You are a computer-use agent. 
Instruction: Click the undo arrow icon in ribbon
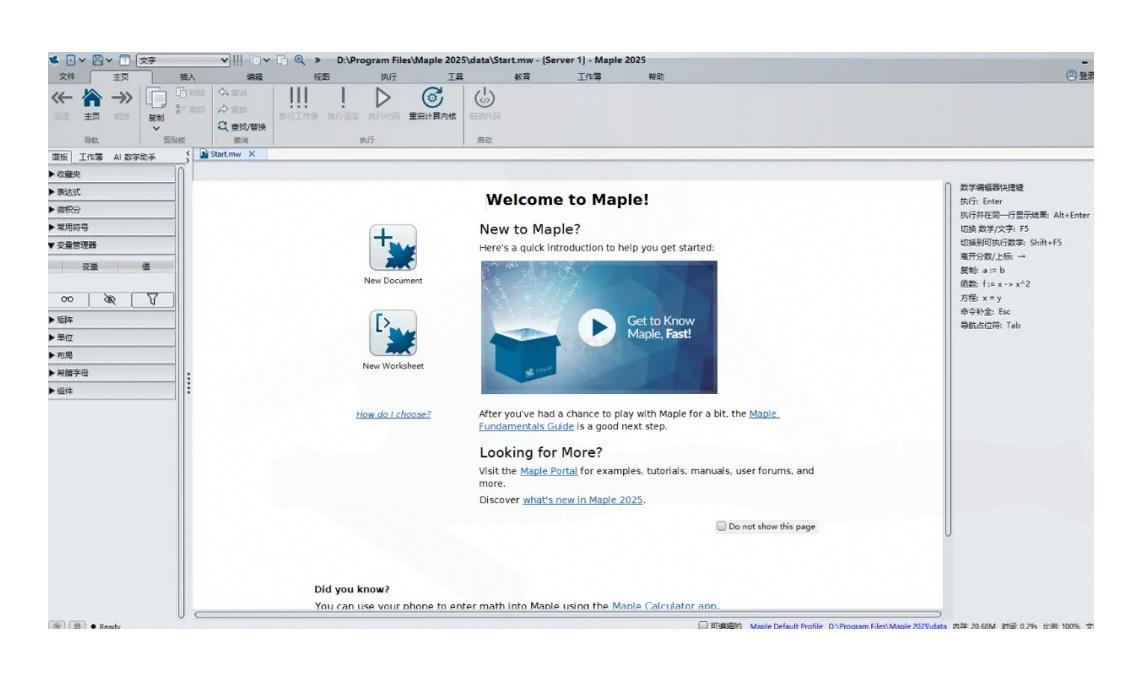pos(223,93)
